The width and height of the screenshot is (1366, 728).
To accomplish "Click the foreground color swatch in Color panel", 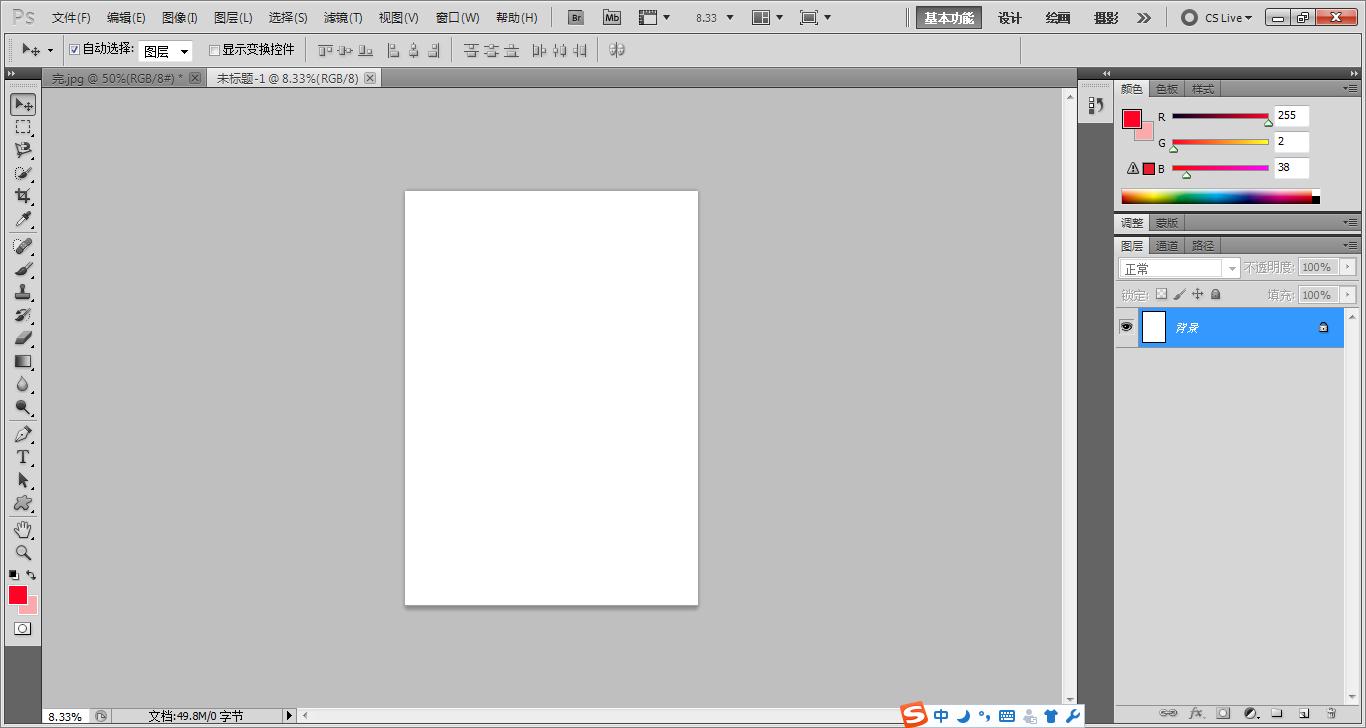I will tap(1132, 119).
